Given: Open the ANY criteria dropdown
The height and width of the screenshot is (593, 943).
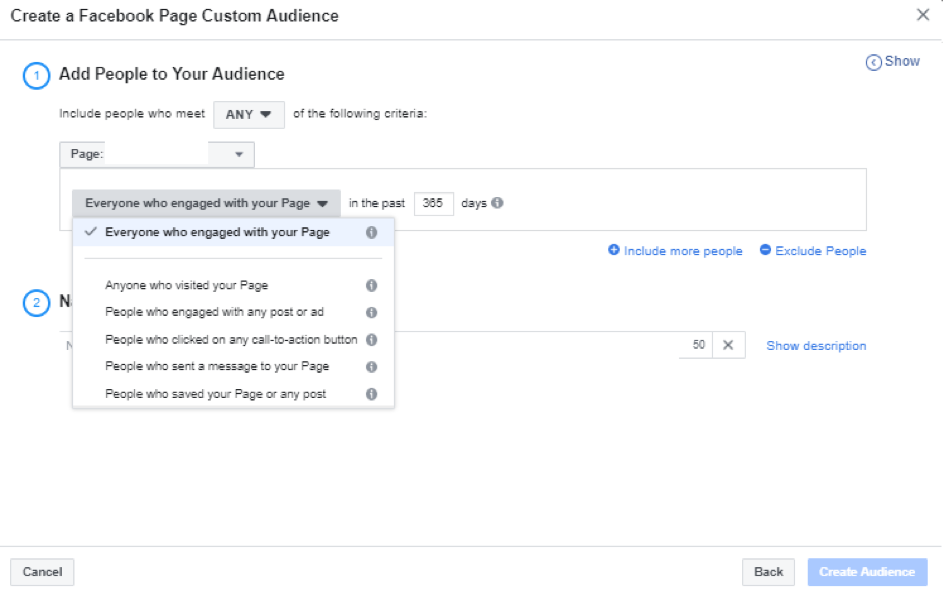Looking at the screenshot, I should pos(248,114).
